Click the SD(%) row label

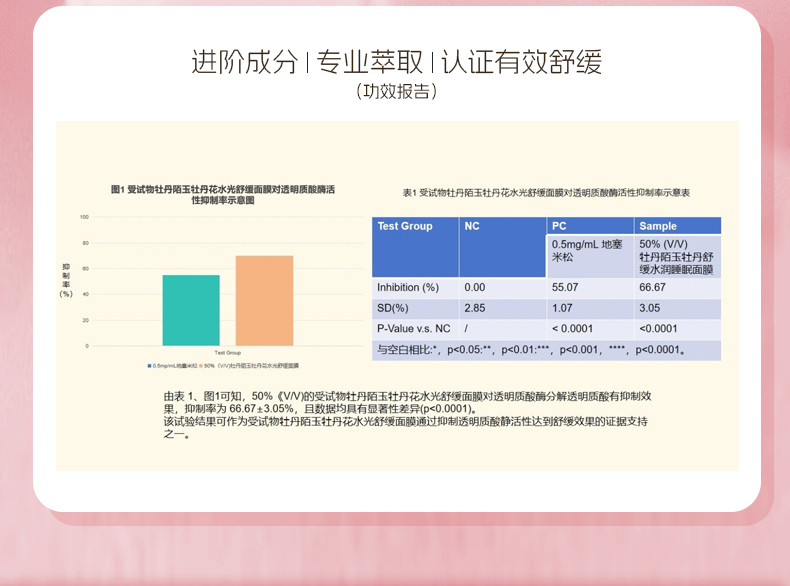tap(394, 308)
